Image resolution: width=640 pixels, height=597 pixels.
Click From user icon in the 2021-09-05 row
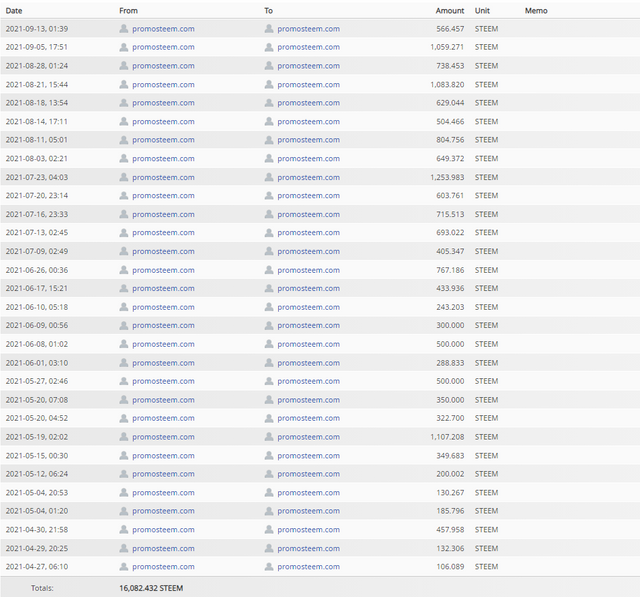(x=124, y=47)
